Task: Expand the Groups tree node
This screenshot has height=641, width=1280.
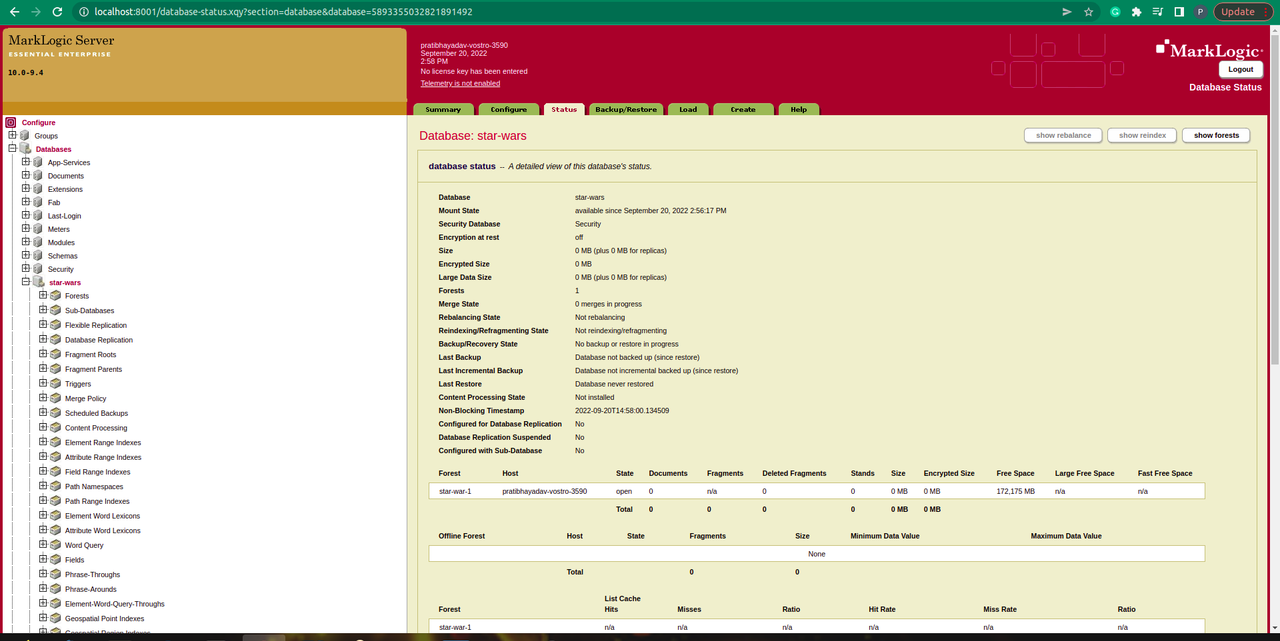Action: [x=12, y=135]
